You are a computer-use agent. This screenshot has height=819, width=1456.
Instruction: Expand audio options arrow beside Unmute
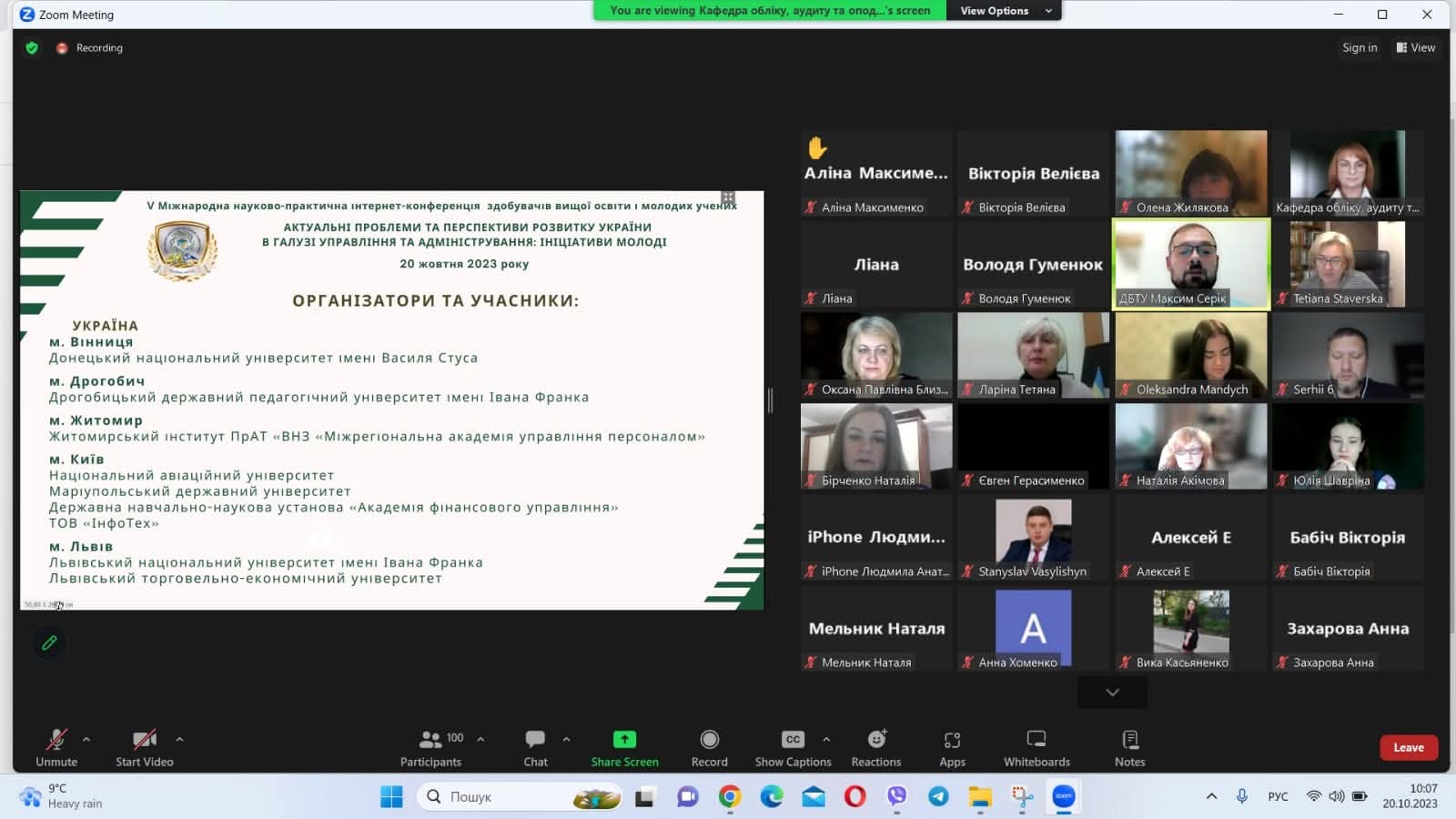(x=86, y=739)
